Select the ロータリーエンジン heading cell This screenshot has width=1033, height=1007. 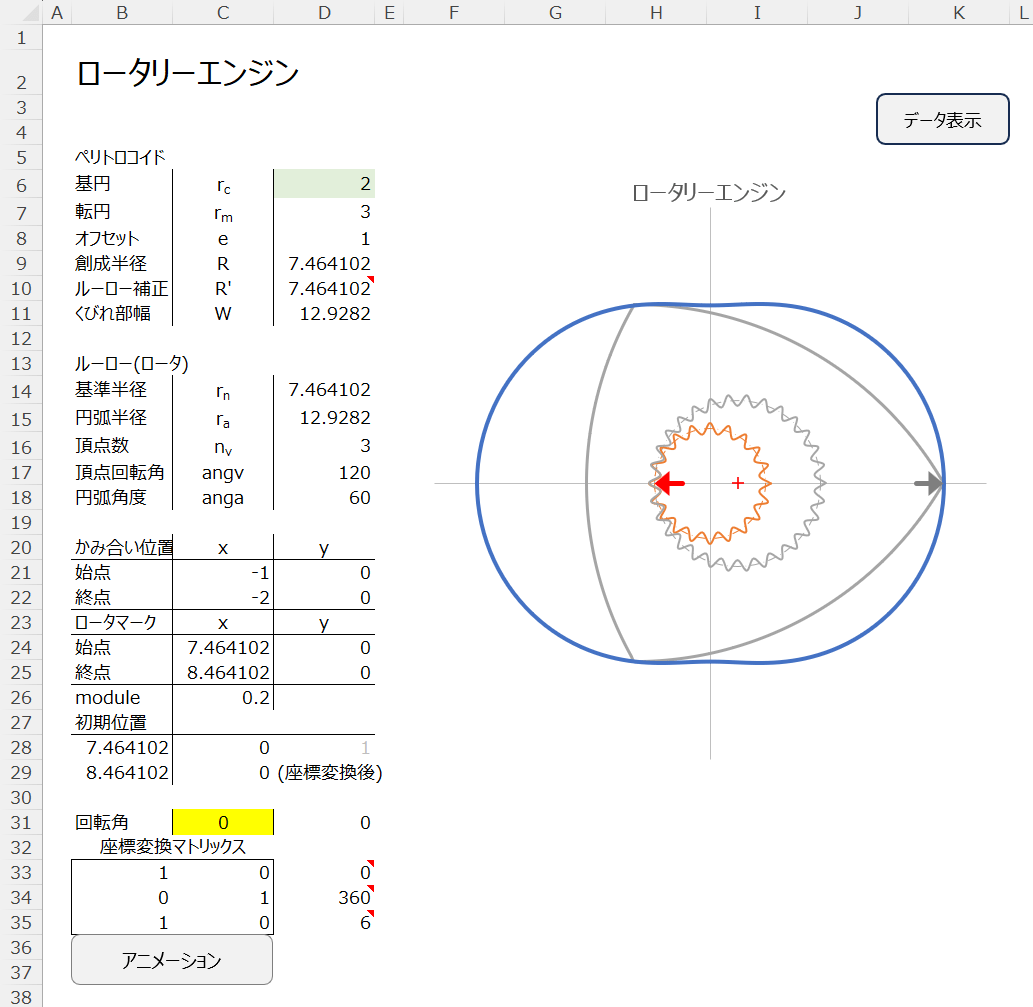[187, 72]
